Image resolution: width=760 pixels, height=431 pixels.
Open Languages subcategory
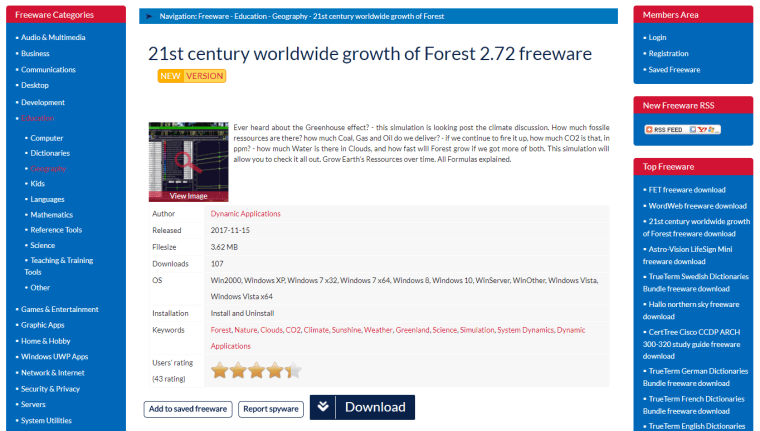point(47,199)
